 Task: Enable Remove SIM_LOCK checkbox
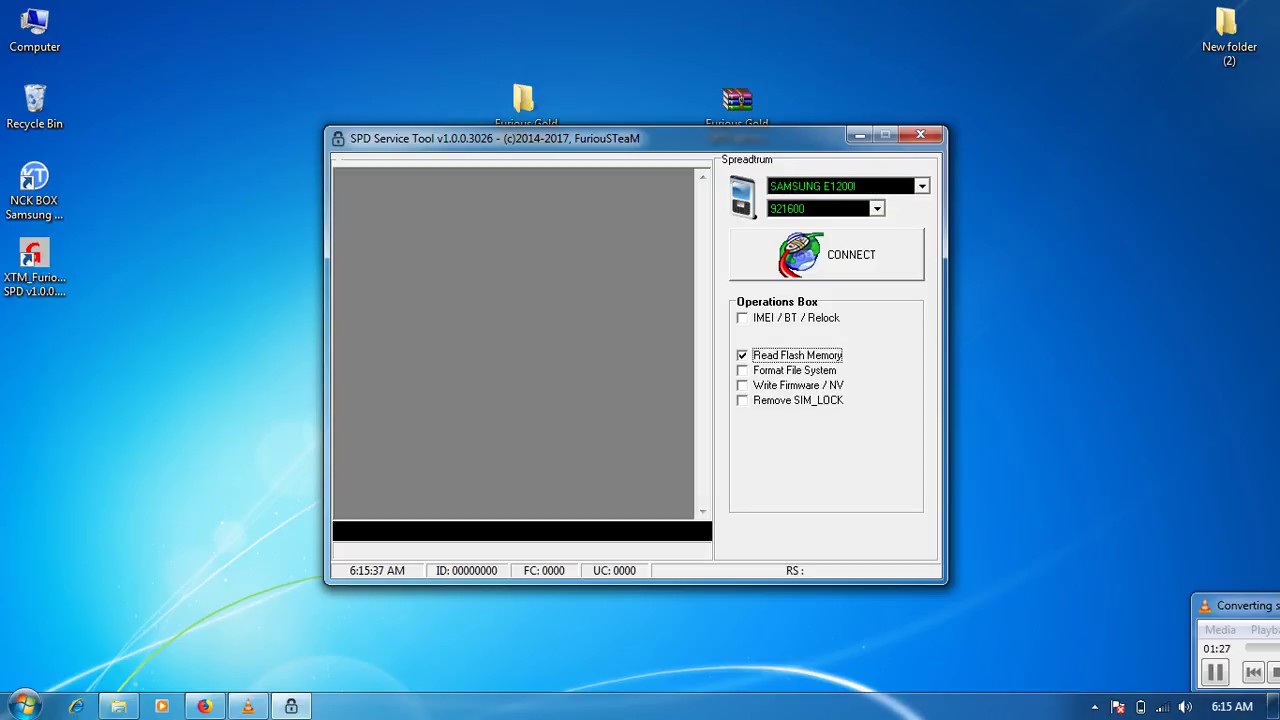click(x=742, y=400)
